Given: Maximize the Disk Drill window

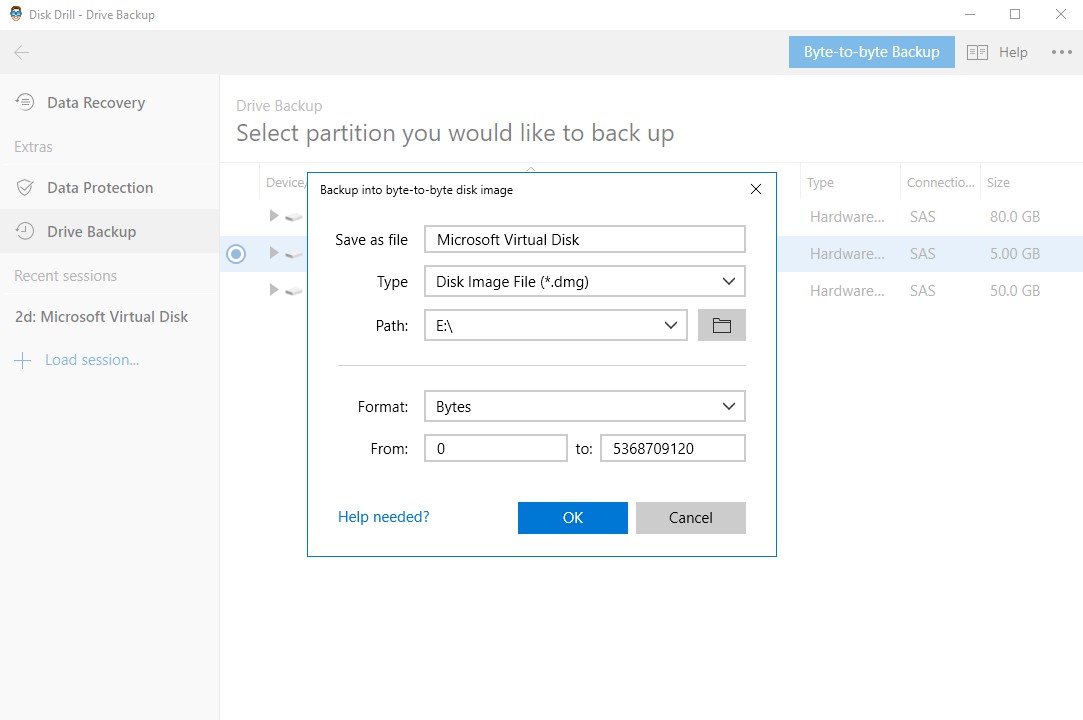Looking at the screenshot, I should 1015,14.
